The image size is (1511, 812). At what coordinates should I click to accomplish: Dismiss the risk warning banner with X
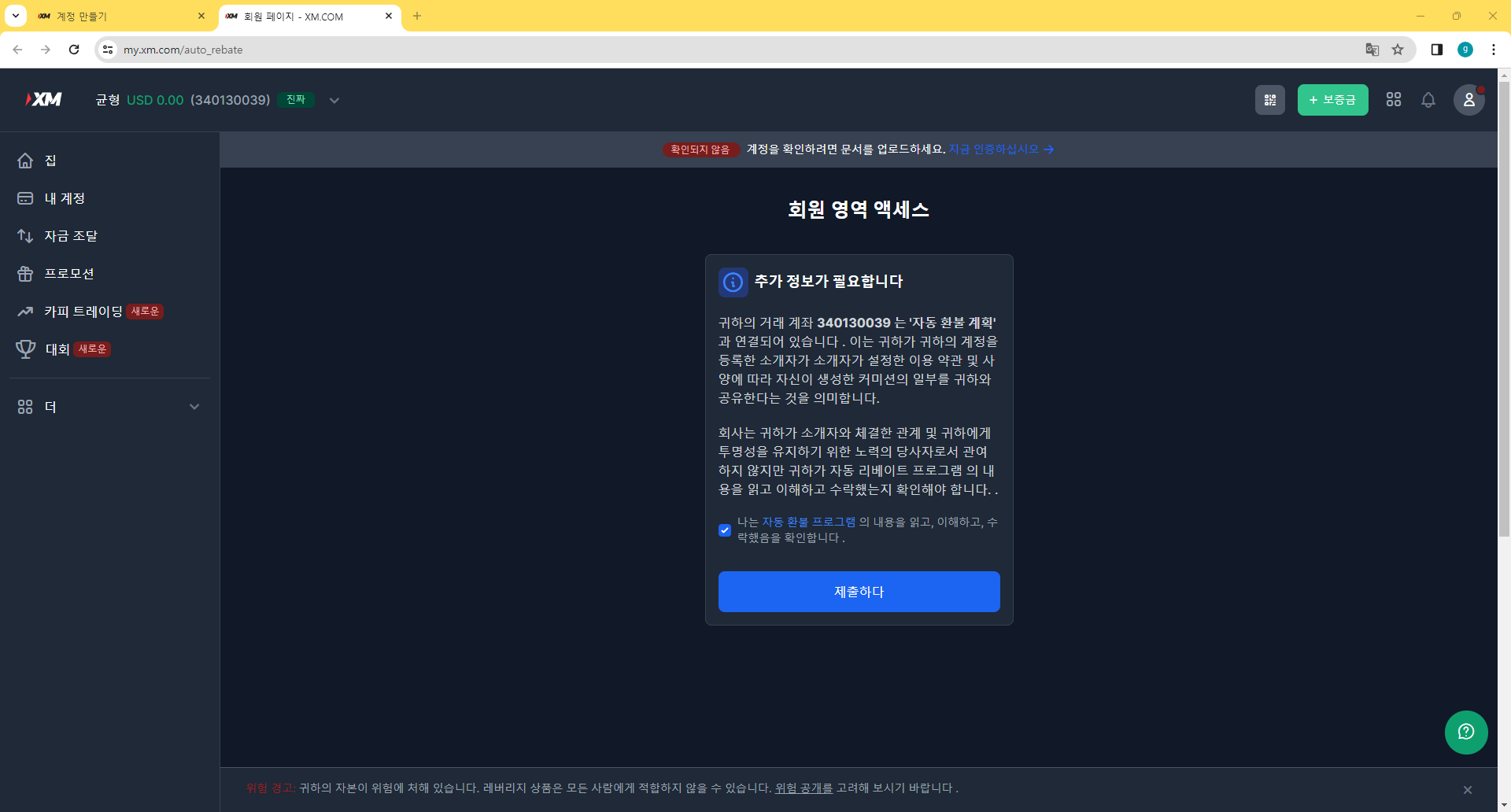pos(1466,788)
